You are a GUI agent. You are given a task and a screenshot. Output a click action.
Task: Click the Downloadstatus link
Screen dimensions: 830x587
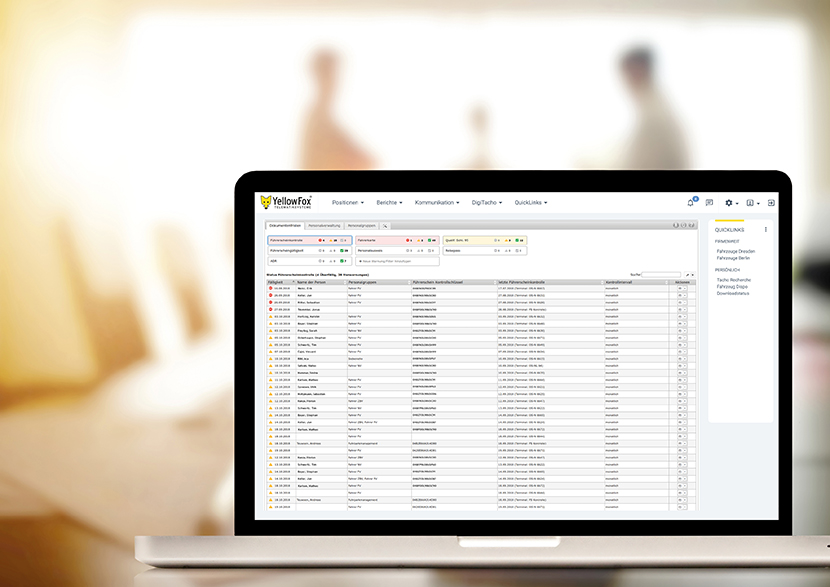coord(734,294)
